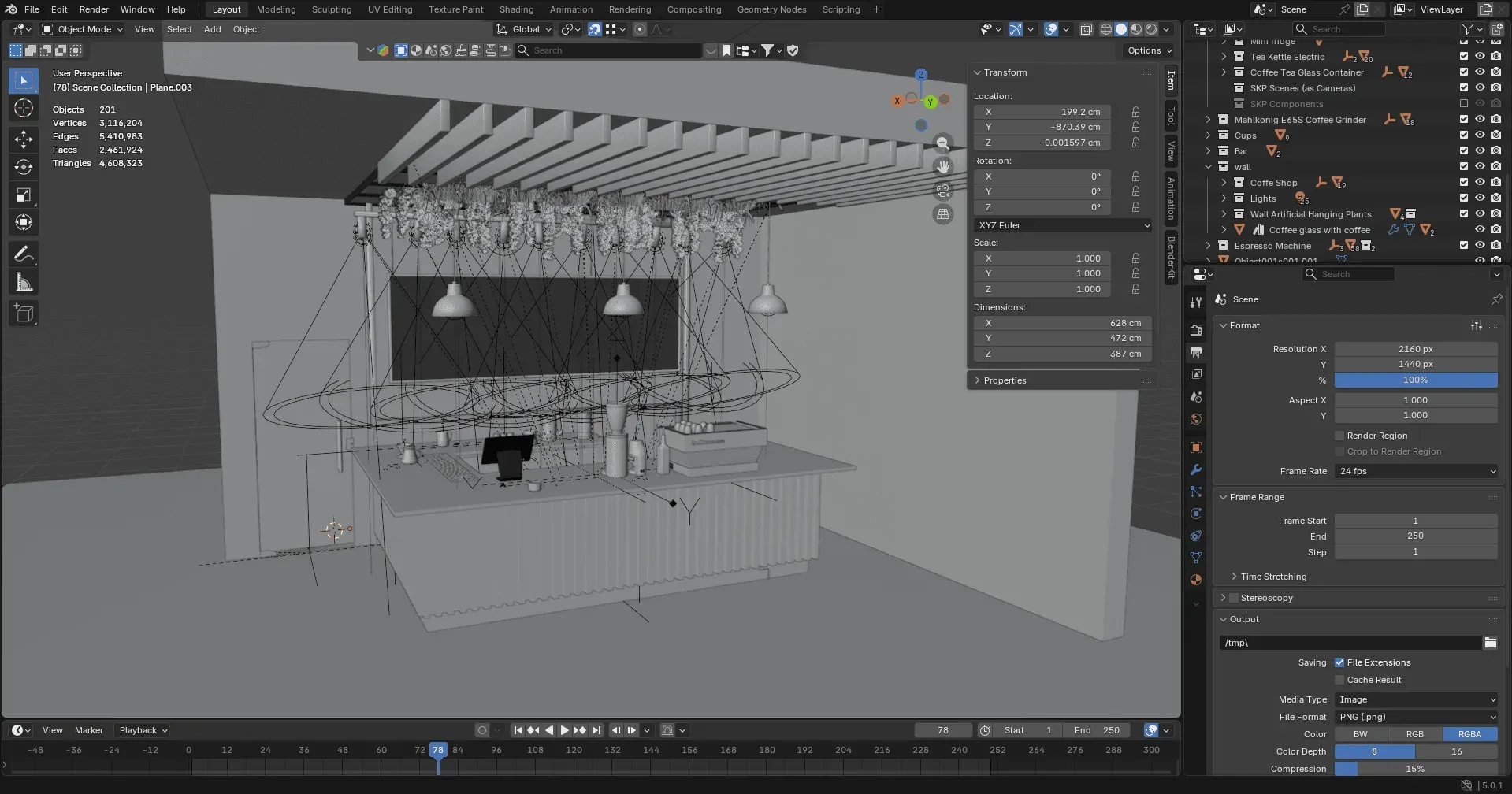This screenshot has height=794, width=1512.
Task: Switch to the Shading workspace tab
Action: [516, 9]
